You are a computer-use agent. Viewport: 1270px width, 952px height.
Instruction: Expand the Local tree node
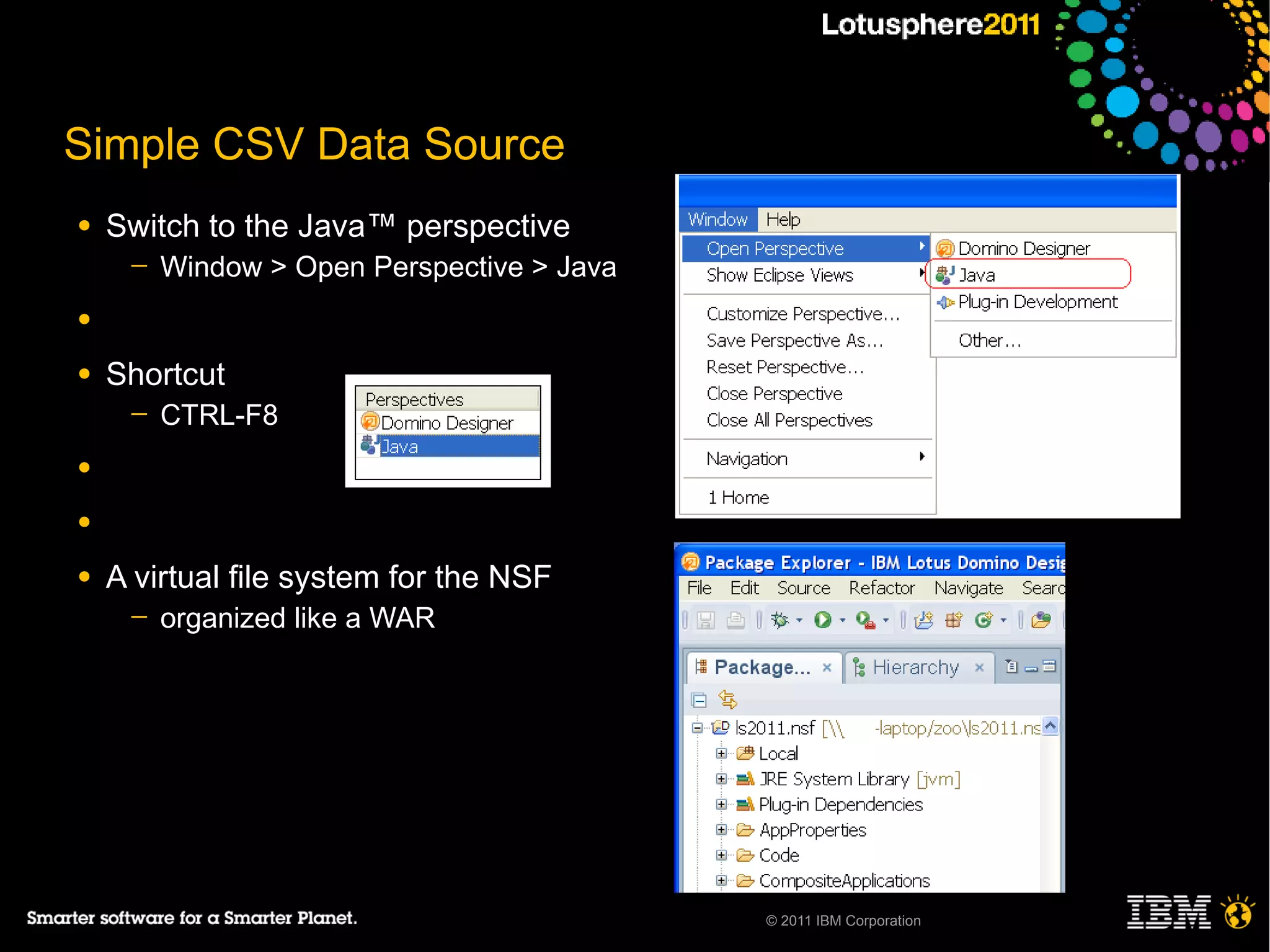coord(721,754)
